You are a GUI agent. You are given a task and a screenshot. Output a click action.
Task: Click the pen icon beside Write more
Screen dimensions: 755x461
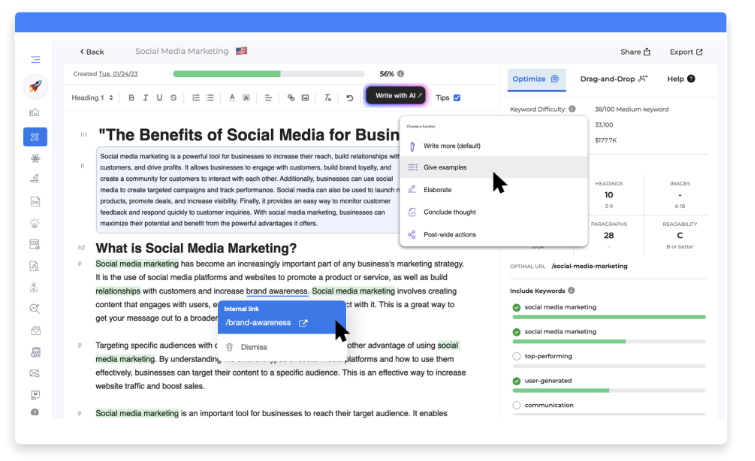412,146
